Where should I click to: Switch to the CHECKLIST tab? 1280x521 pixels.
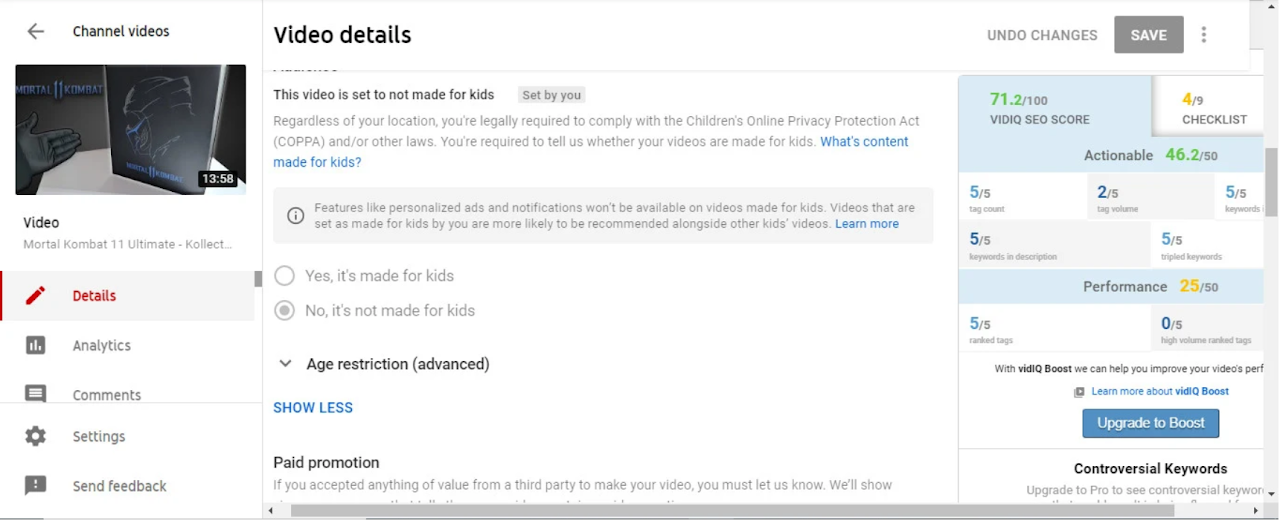(x=1214, y=108)
